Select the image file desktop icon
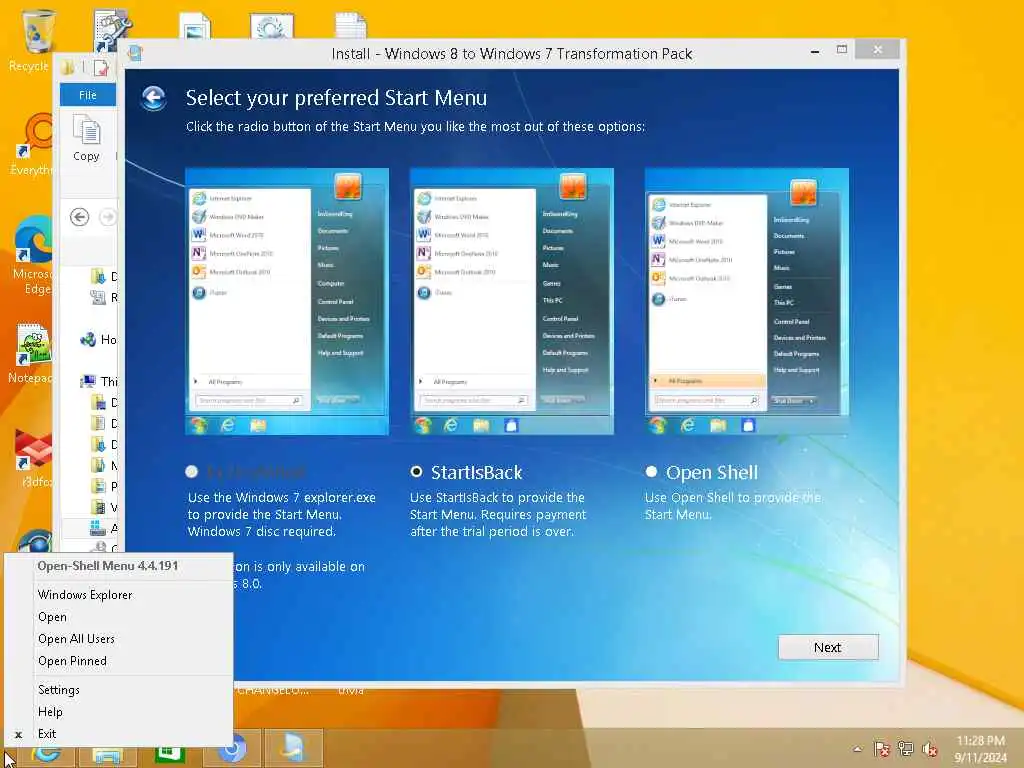 195,26
